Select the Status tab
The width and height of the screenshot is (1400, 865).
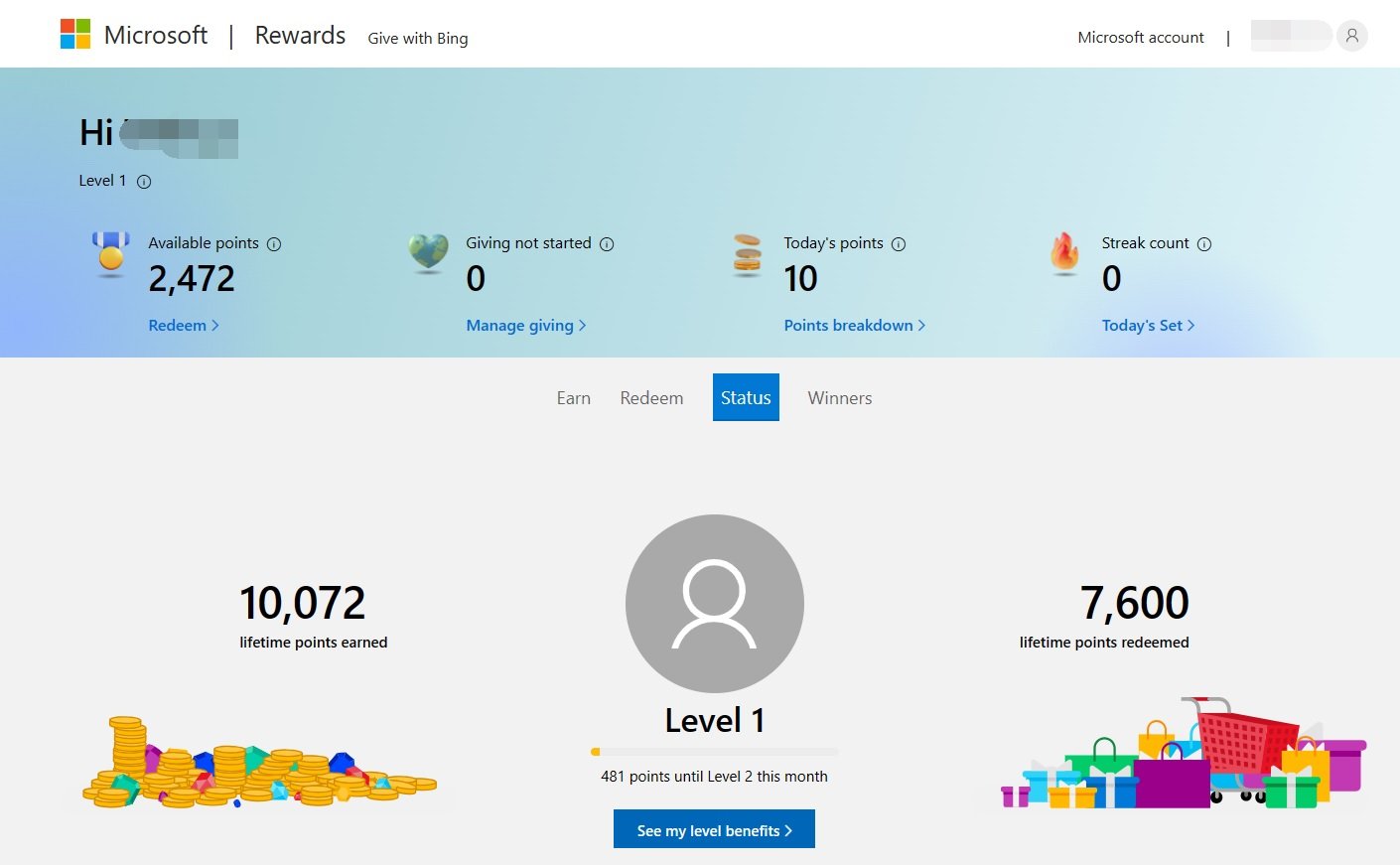click(746, 397)
